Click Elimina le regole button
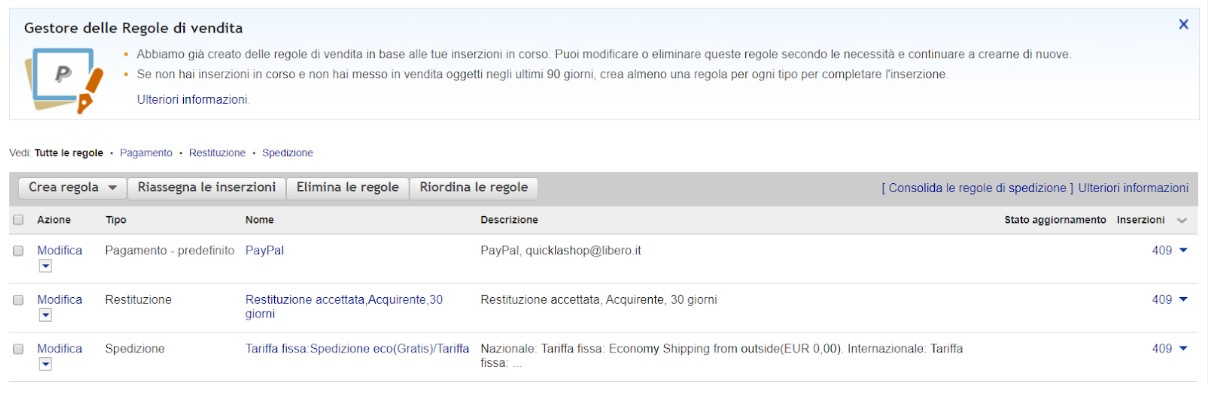Image resolution: width=1215 pixels, height=395 pixels. click(x=348, y=188)
